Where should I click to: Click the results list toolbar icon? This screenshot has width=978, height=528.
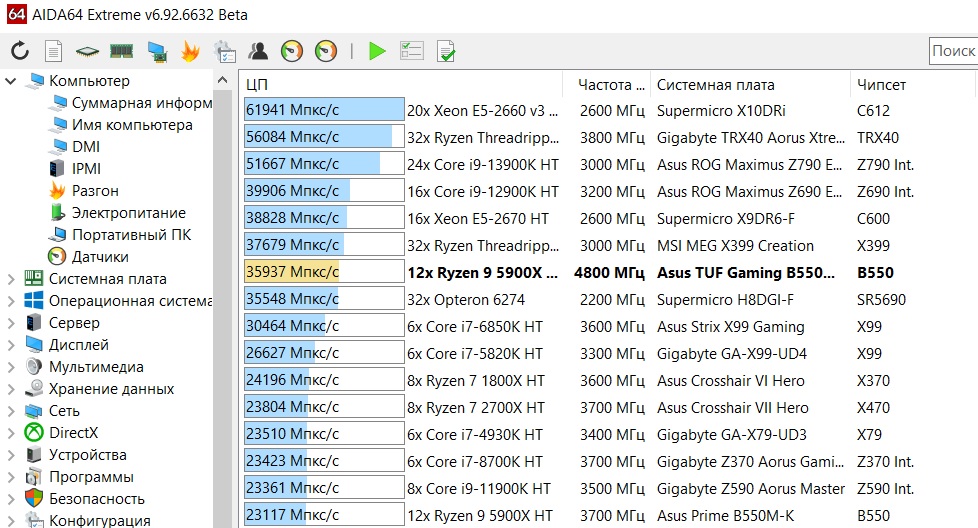[412, 50]
